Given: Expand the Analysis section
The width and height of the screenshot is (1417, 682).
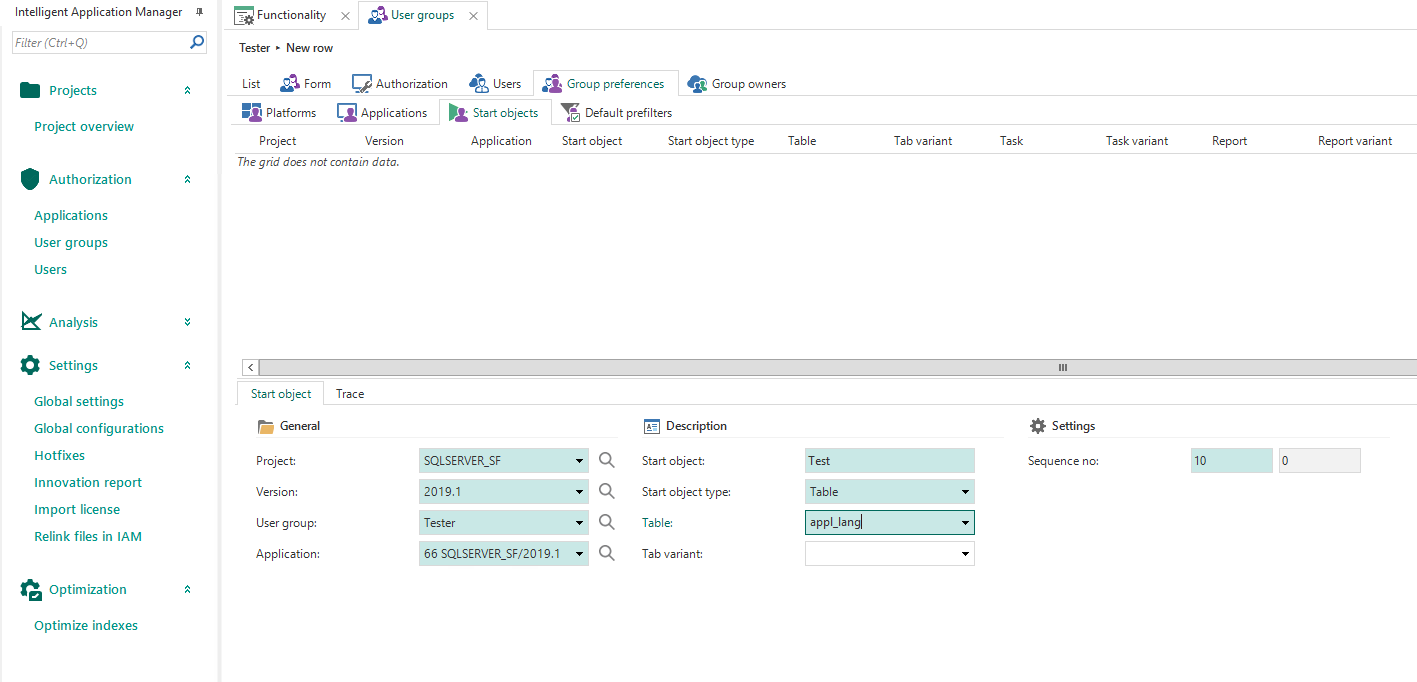Looking at the screenshot, I should tap(187, 322).
